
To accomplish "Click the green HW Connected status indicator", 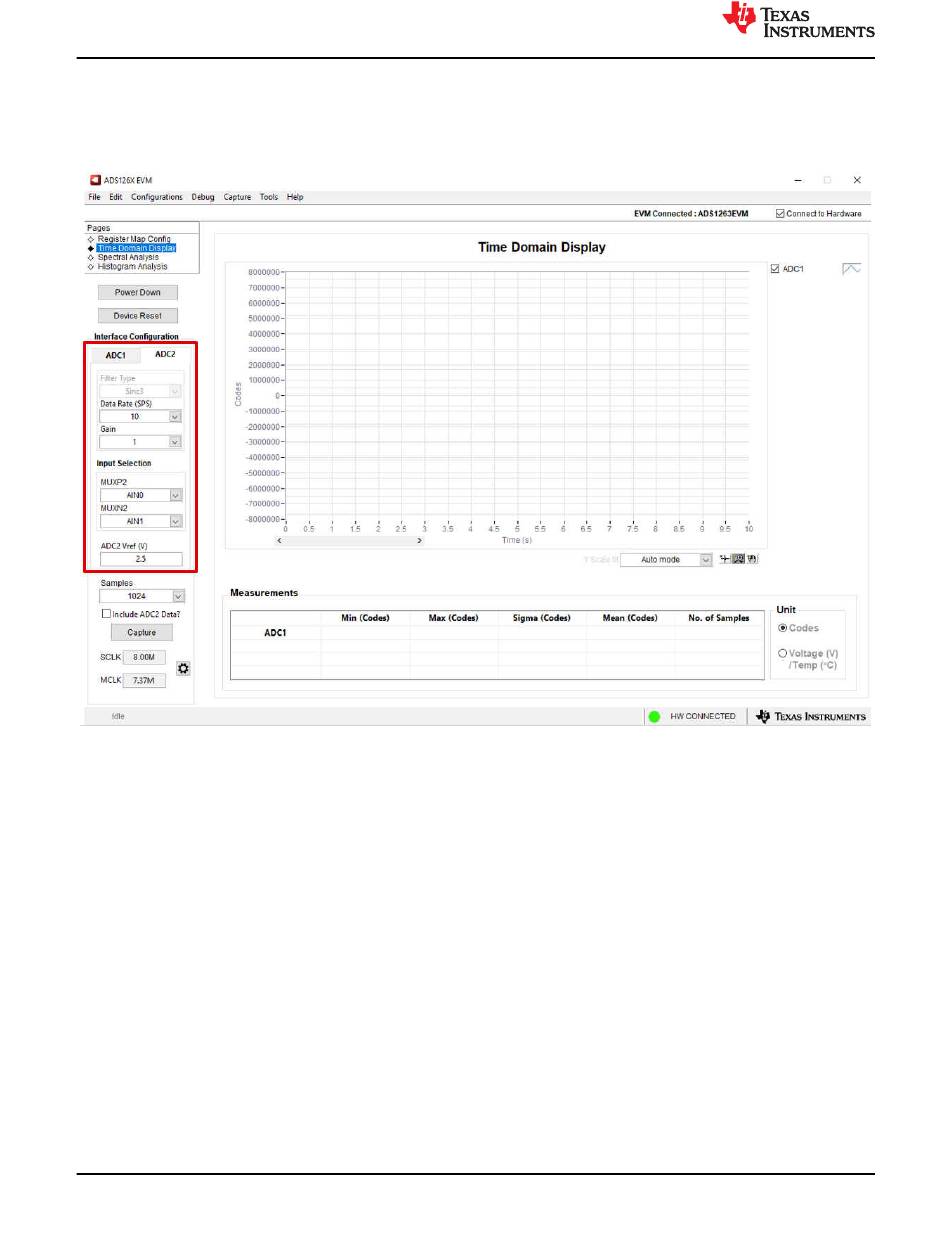I will pos(654,716).
